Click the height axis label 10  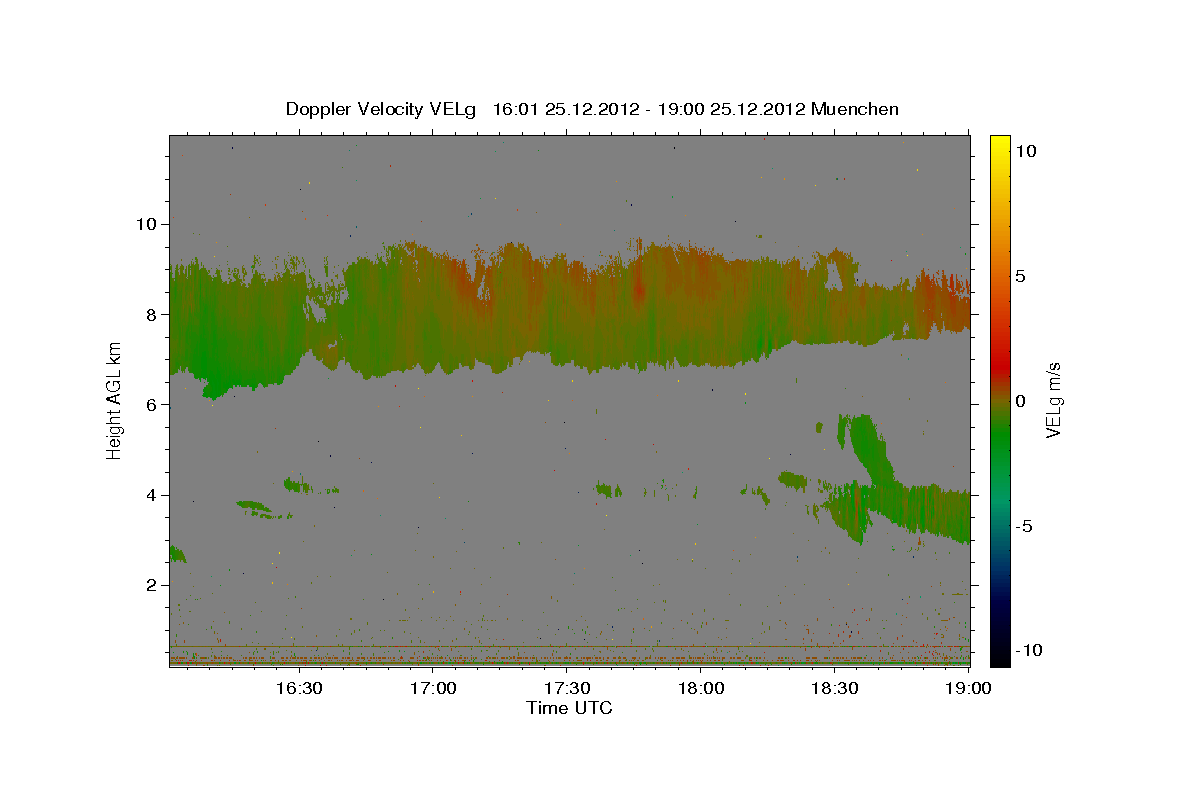point(148,224)
